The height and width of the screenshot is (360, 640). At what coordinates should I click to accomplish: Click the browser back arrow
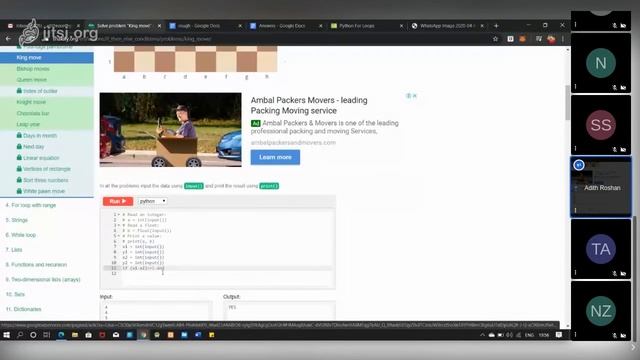coord(8,39)
